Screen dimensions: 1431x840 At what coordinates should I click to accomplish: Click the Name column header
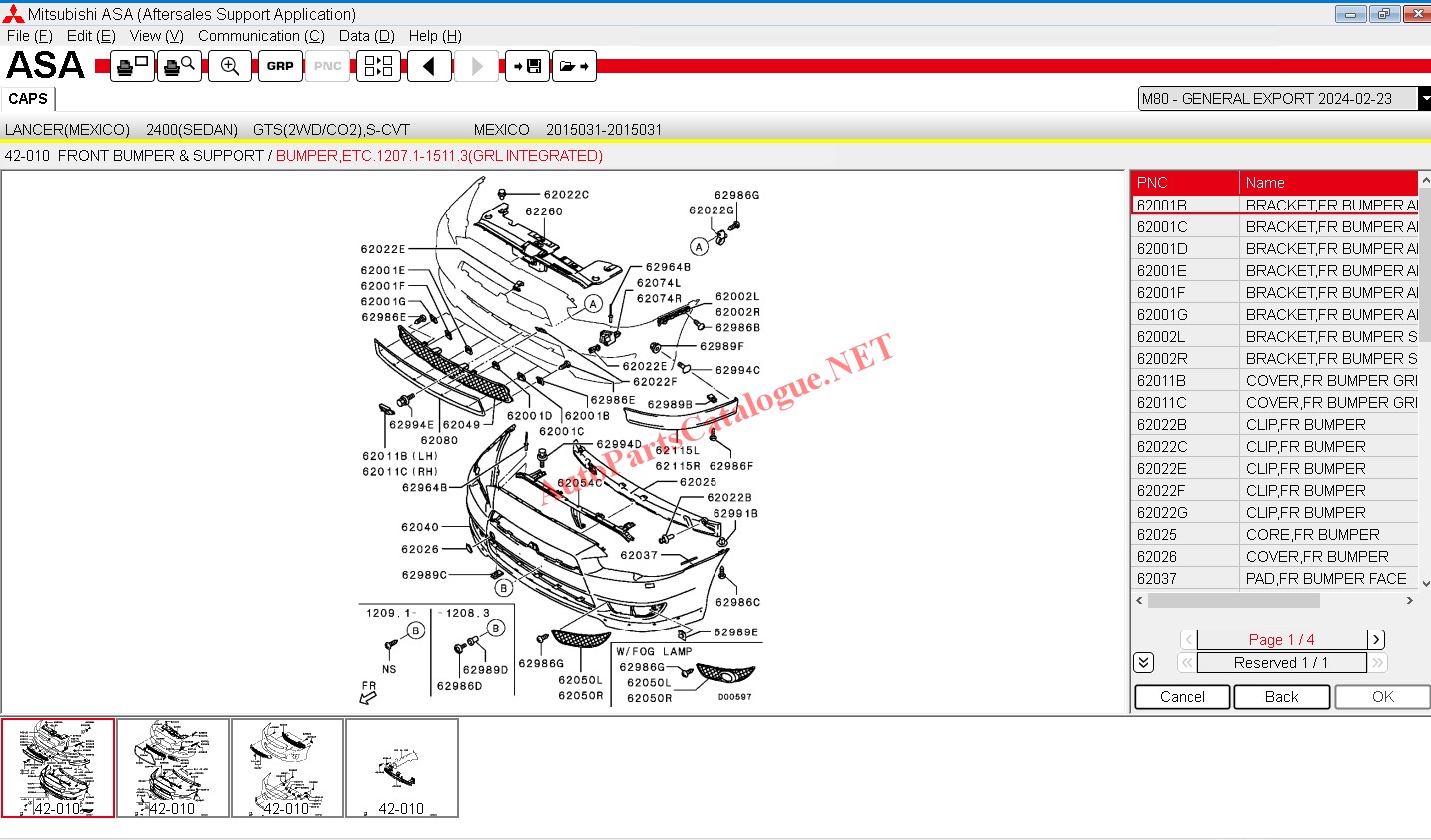pos(1329,183)
